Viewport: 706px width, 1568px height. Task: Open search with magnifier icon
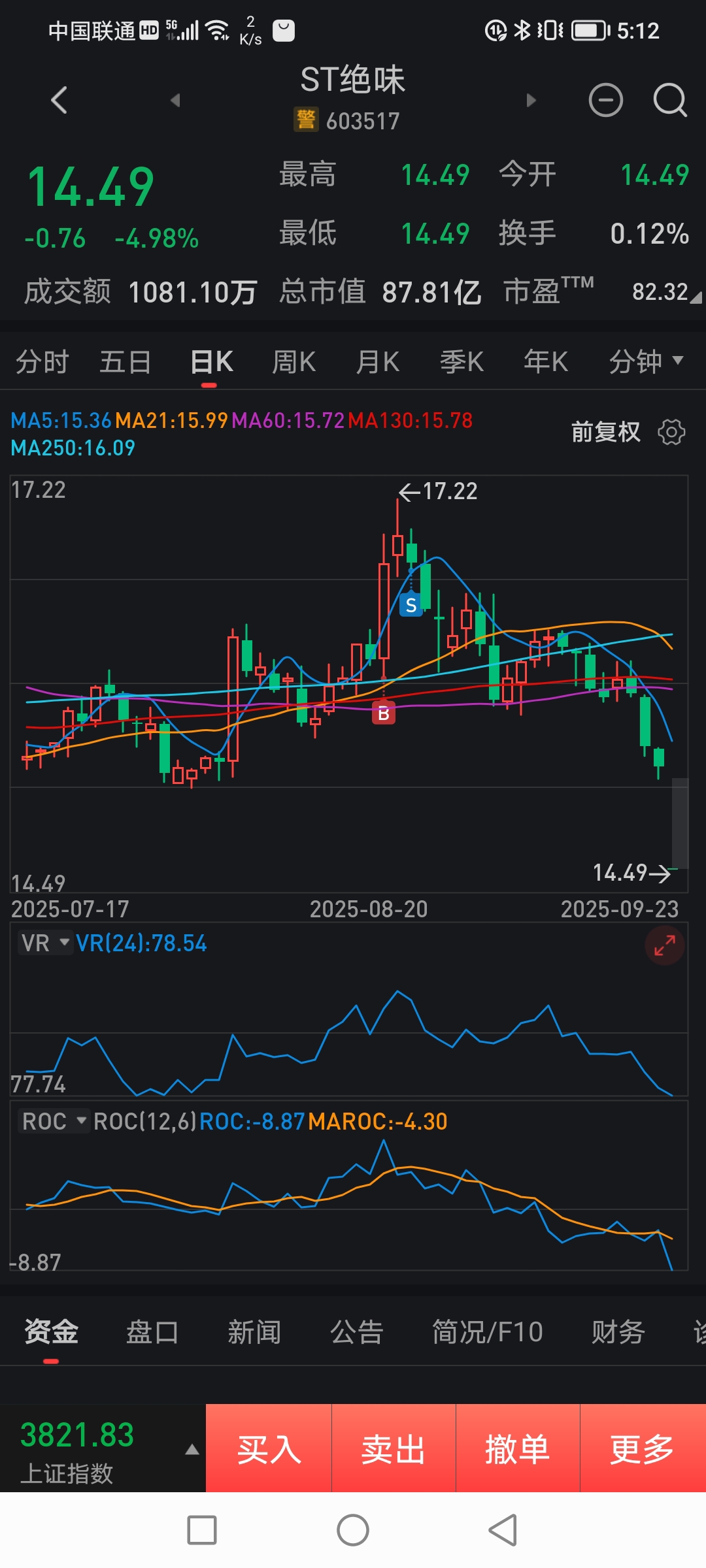point(670,100)
